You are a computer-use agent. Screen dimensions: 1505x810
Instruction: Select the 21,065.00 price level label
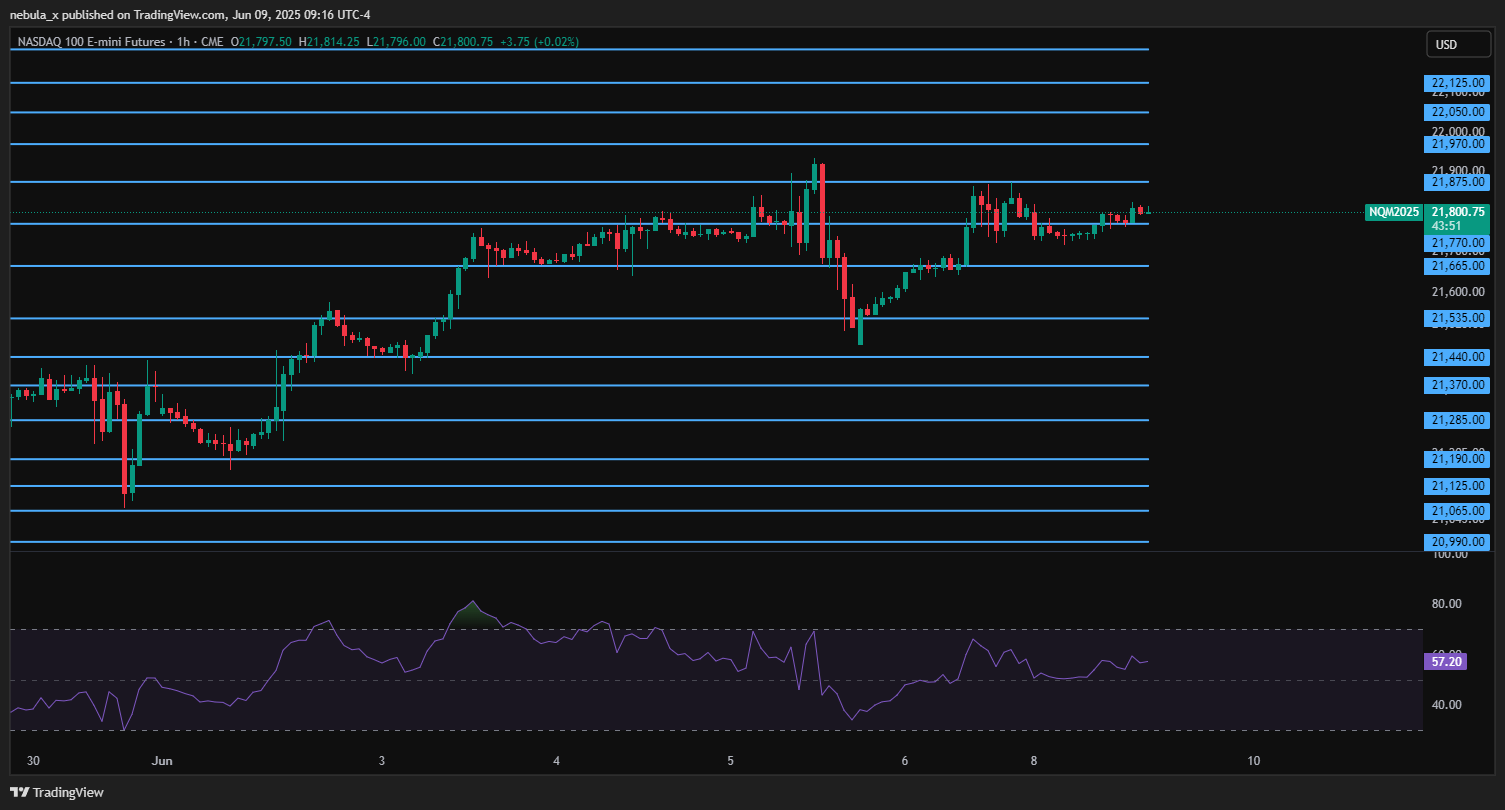(1457, 511)
